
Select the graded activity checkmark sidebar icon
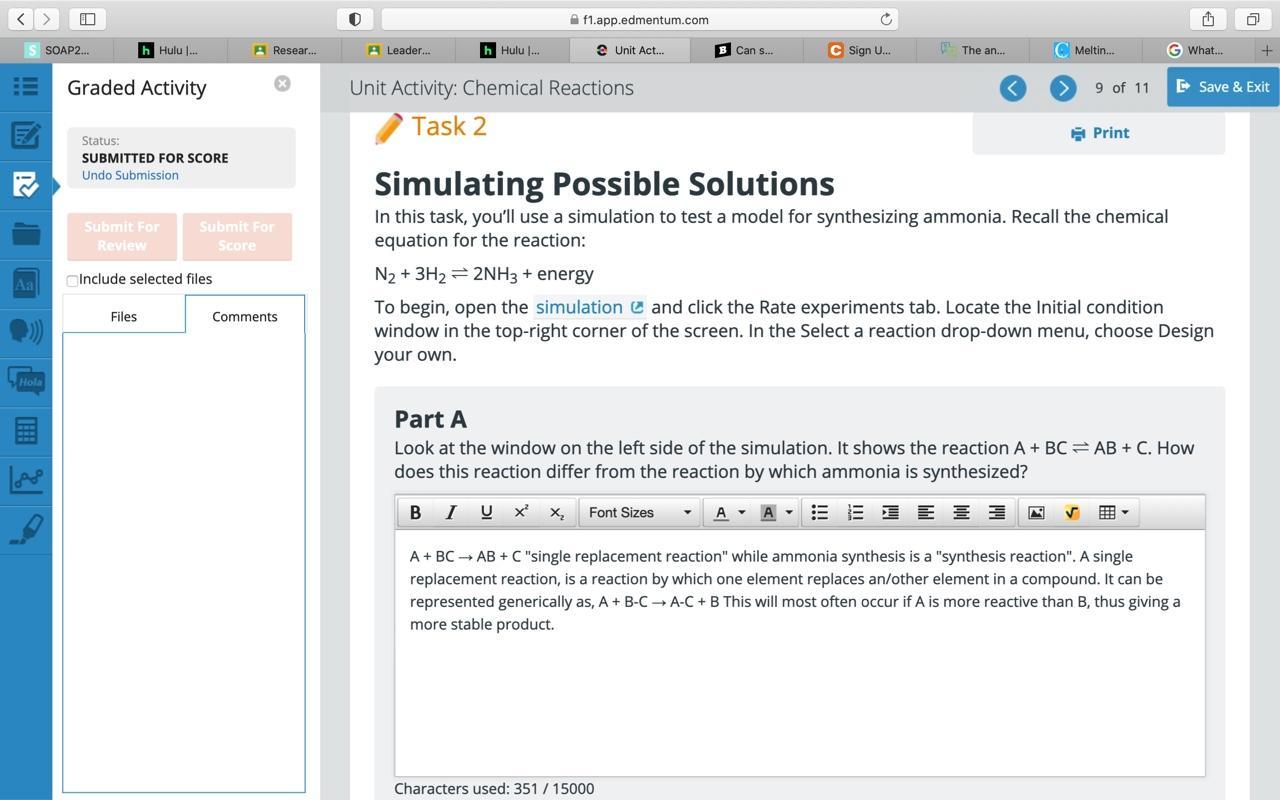[x=26, y=185]
